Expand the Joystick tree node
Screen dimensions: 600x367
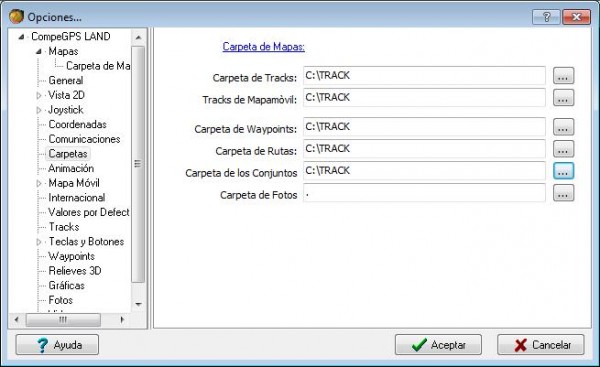coord(39,110)
